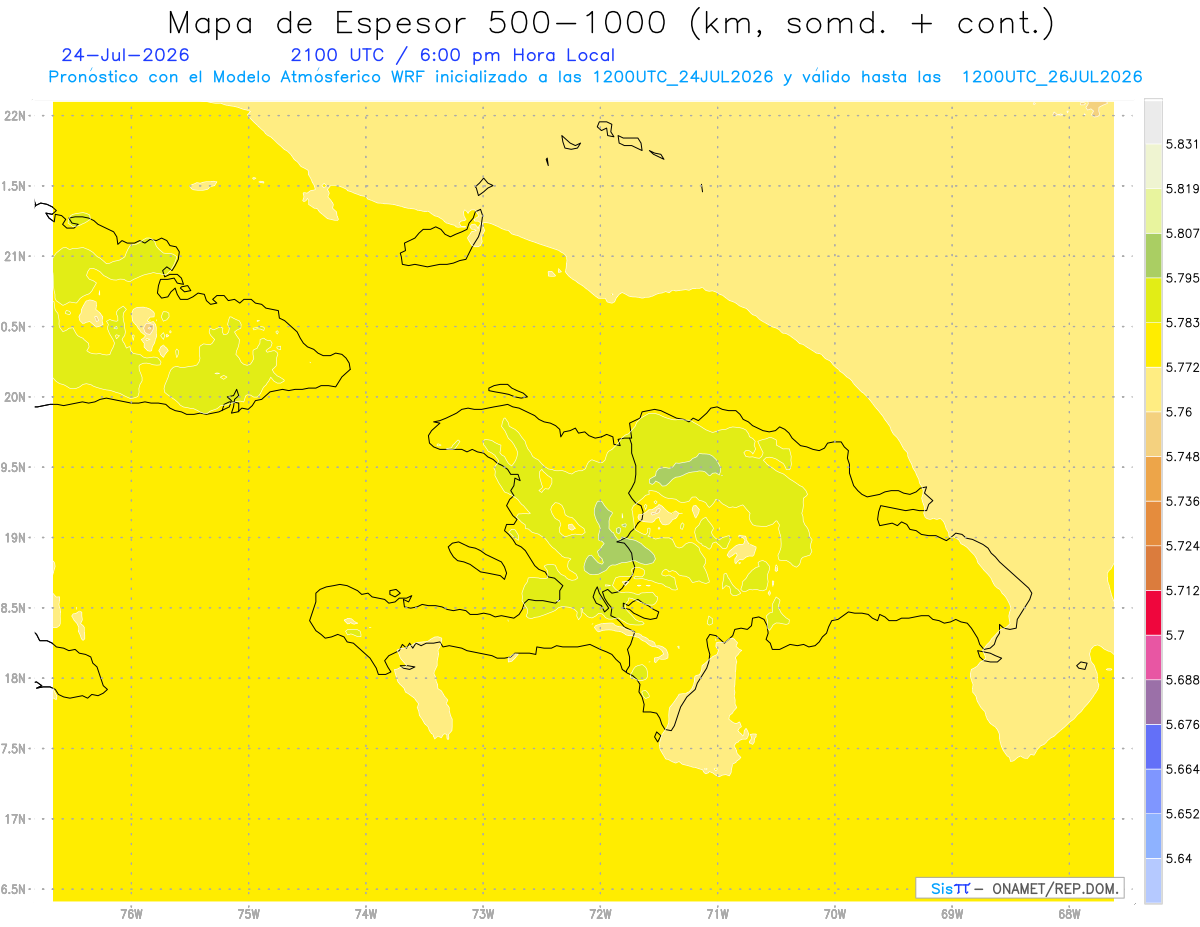Click the 68W longitude label
The image size is (1200, 927).
[x=1069, y=913]
